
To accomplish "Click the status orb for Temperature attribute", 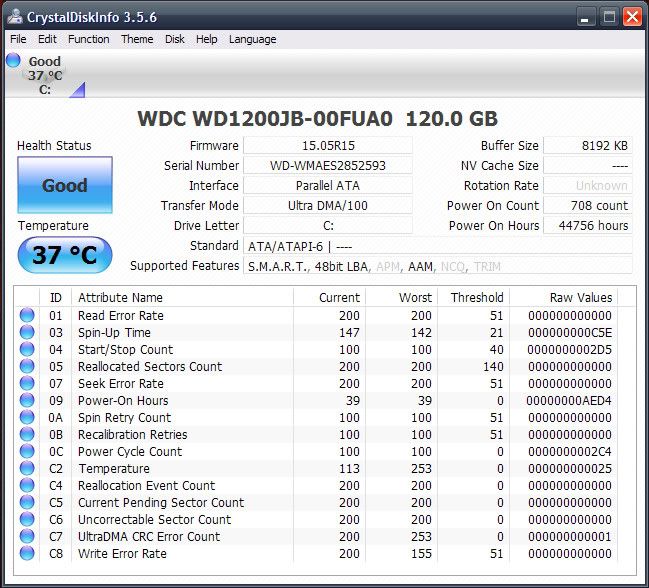I will [27, 468].
